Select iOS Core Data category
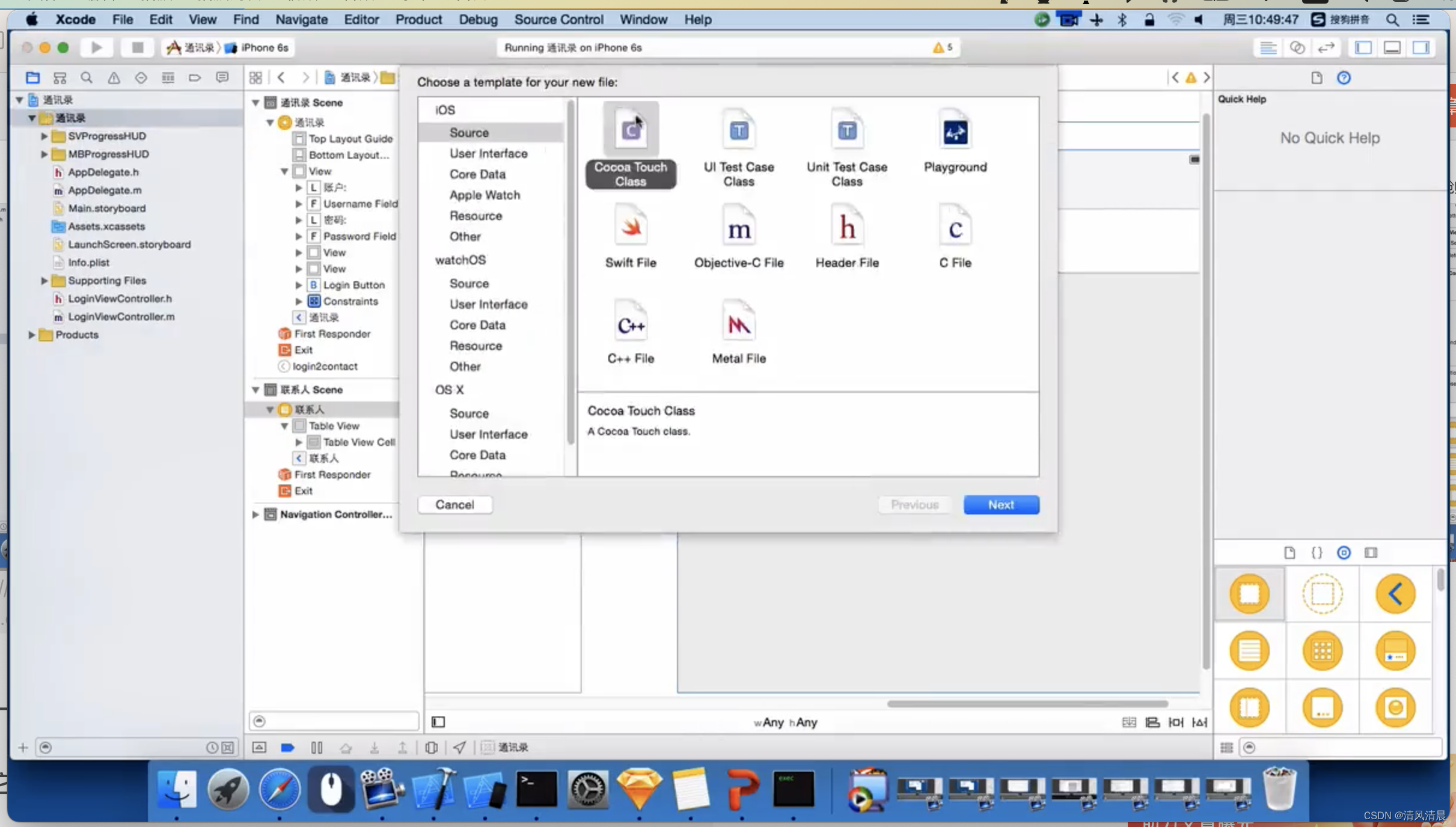Screen dimensions: 1456x827 tap(477, 174)
